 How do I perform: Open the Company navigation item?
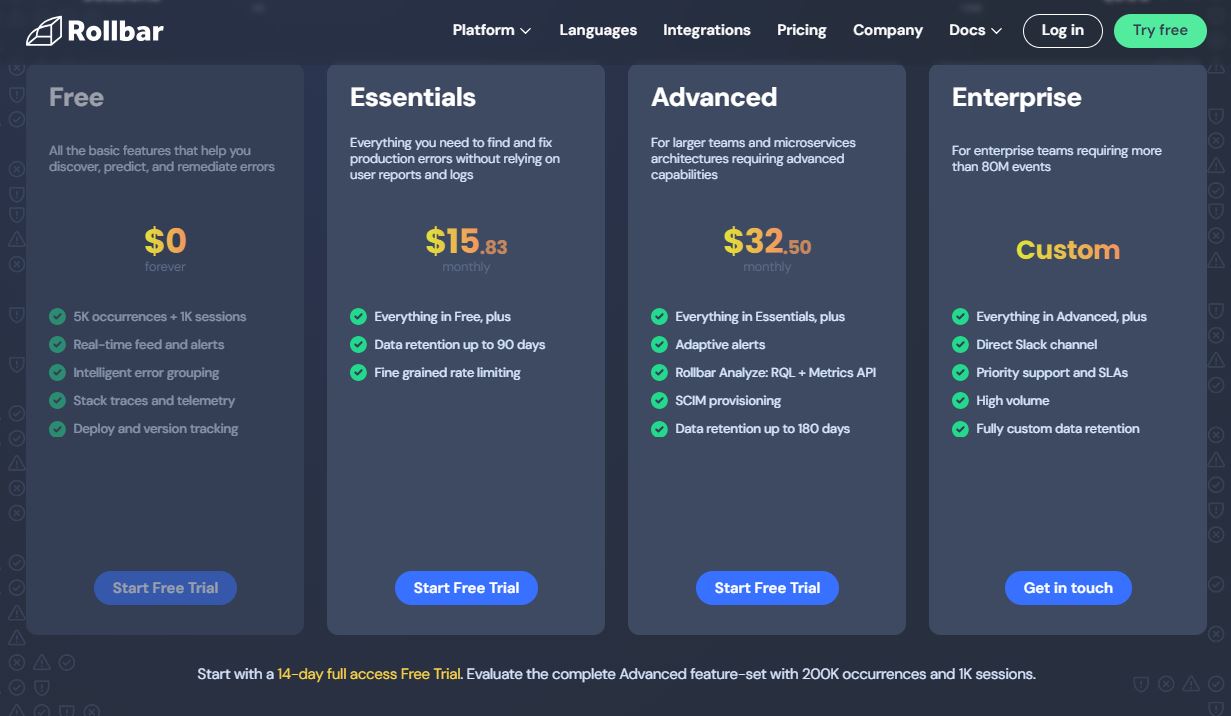click(x=887, y=30)
